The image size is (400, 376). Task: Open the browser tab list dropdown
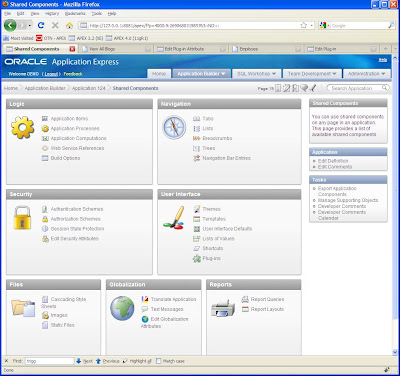[395, 49]
